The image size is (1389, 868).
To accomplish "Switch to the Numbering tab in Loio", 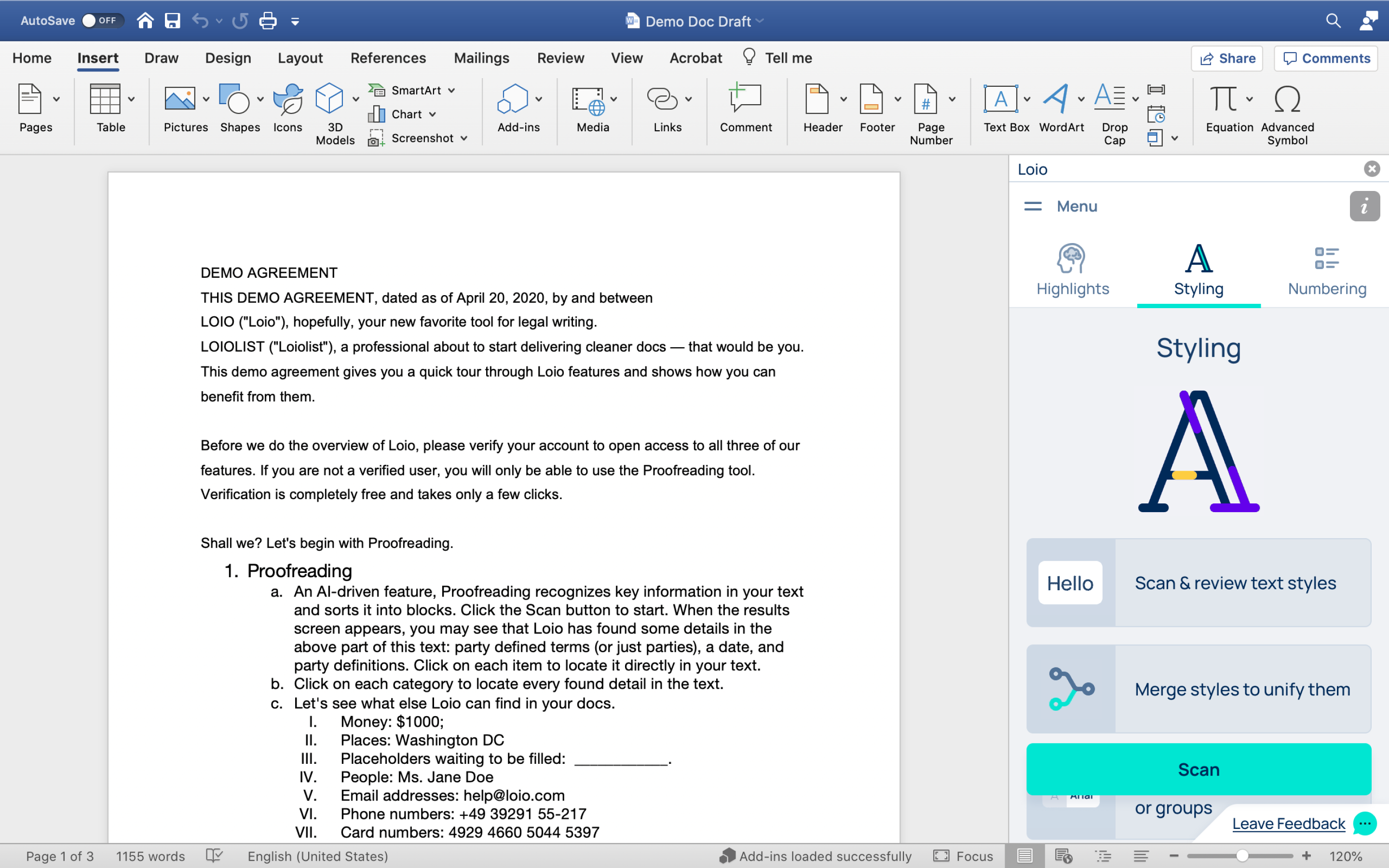I will click(1326, 271).
